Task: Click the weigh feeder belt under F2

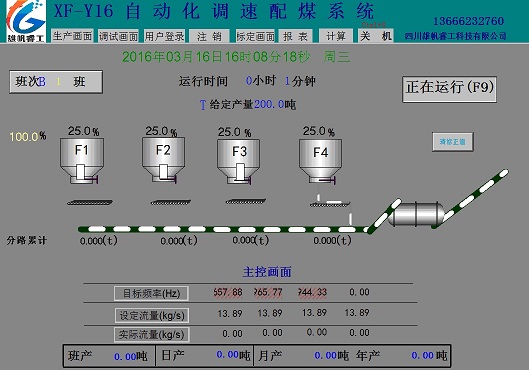Action: (171, 202)
